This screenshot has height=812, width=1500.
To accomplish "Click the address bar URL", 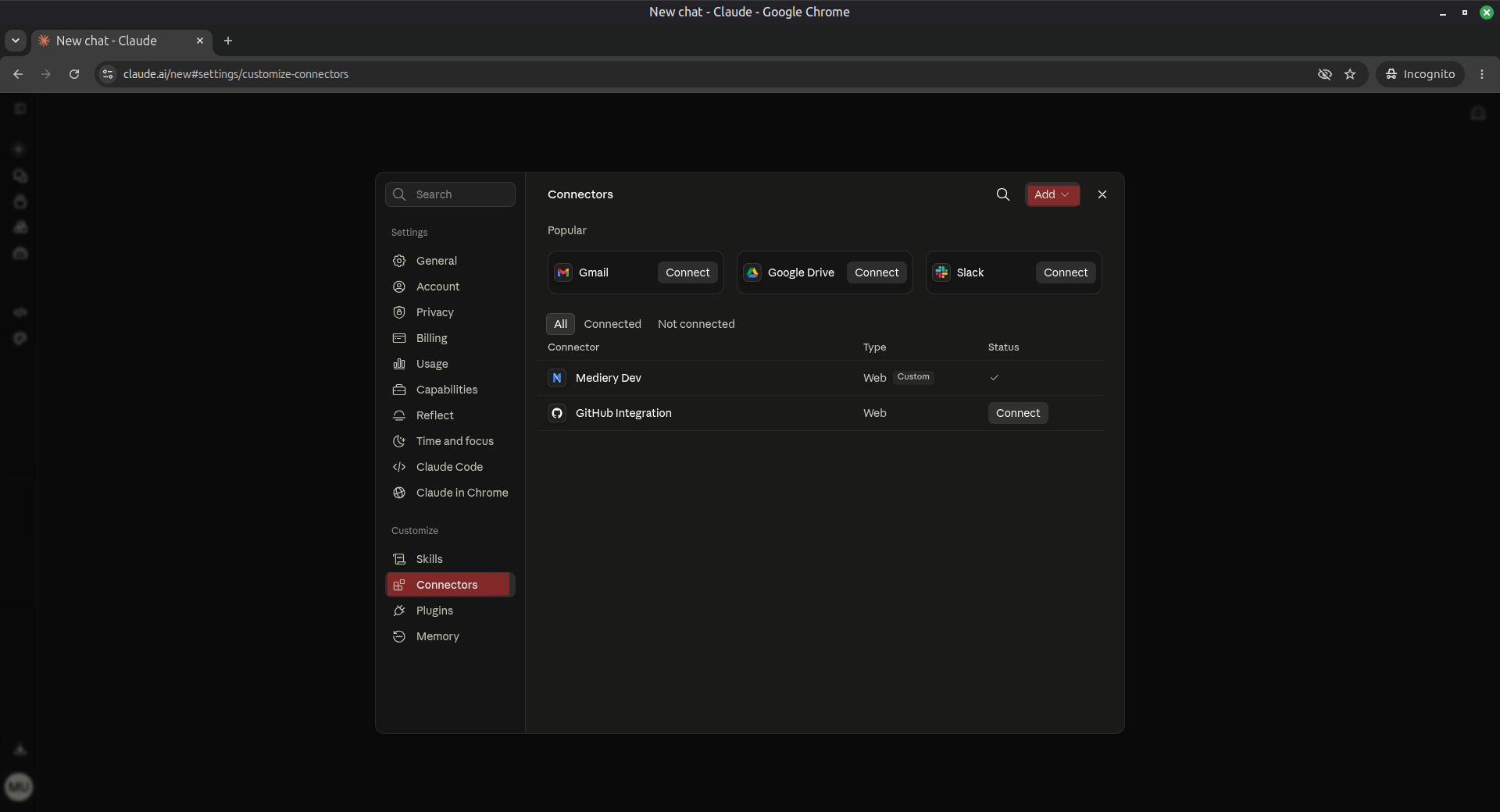I will 236,74.
